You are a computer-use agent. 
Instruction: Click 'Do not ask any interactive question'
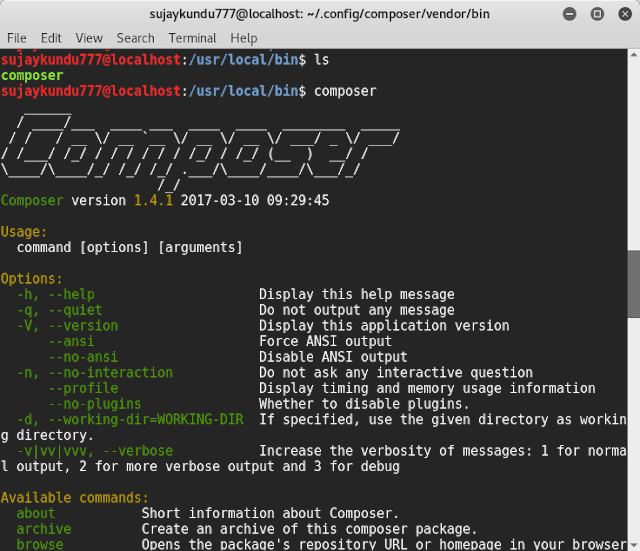pyautogui.click(x=396, y=373)
